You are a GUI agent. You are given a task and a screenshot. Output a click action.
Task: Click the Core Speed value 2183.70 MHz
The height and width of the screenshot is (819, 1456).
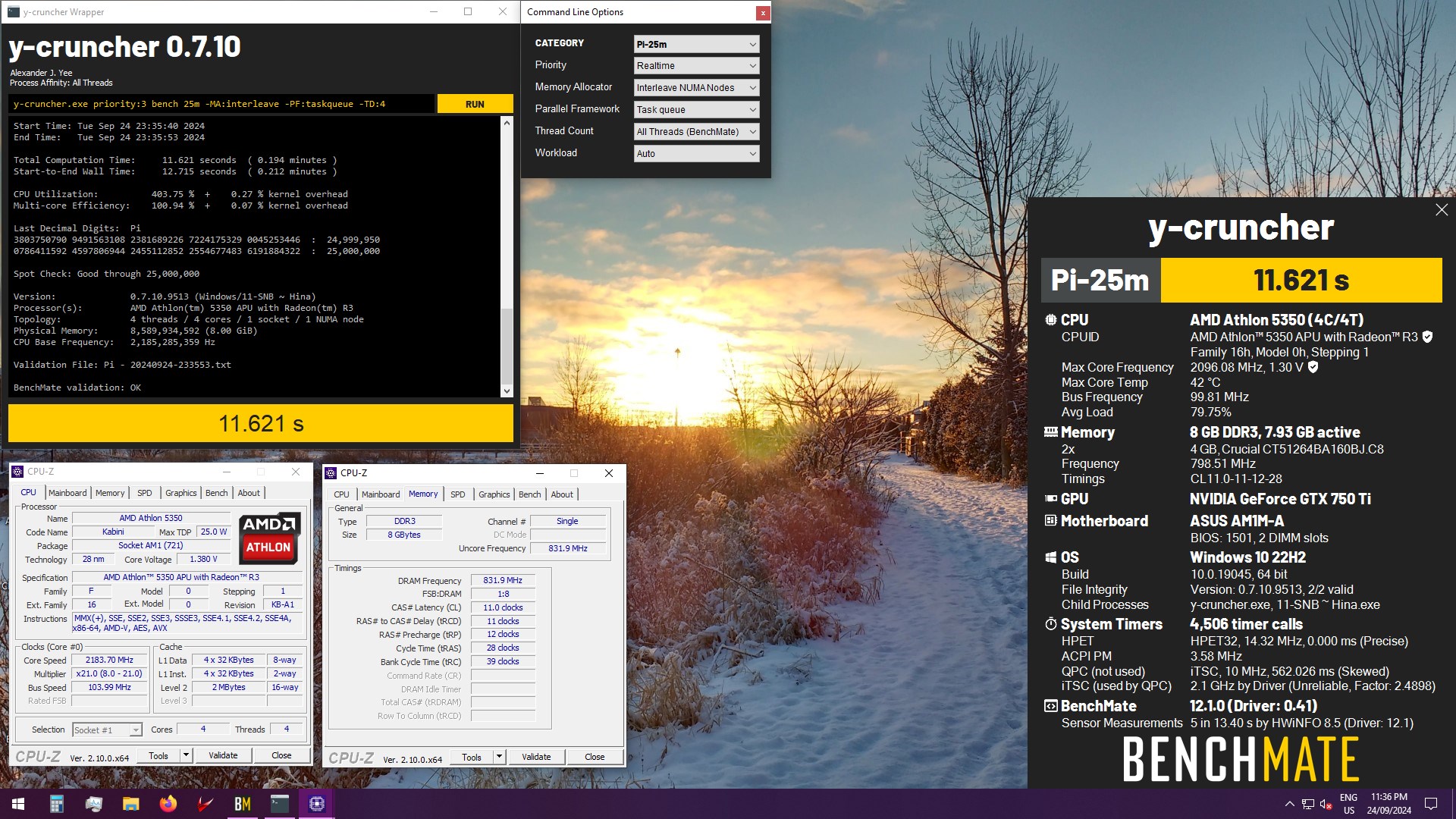click(109, 661)
